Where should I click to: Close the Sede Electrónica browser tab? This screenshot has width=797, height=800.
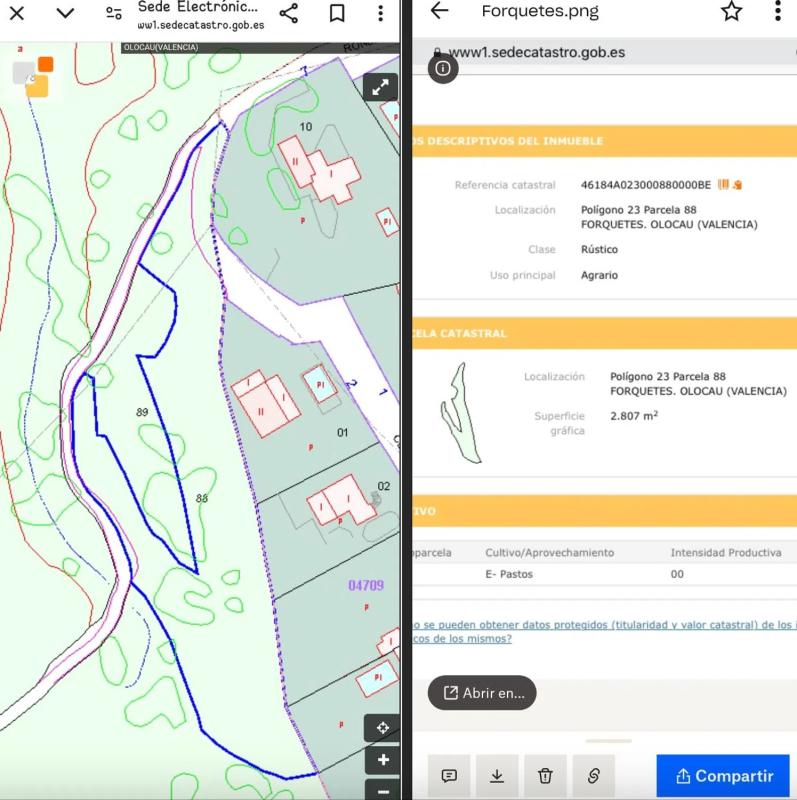click(x=17, y=13)
